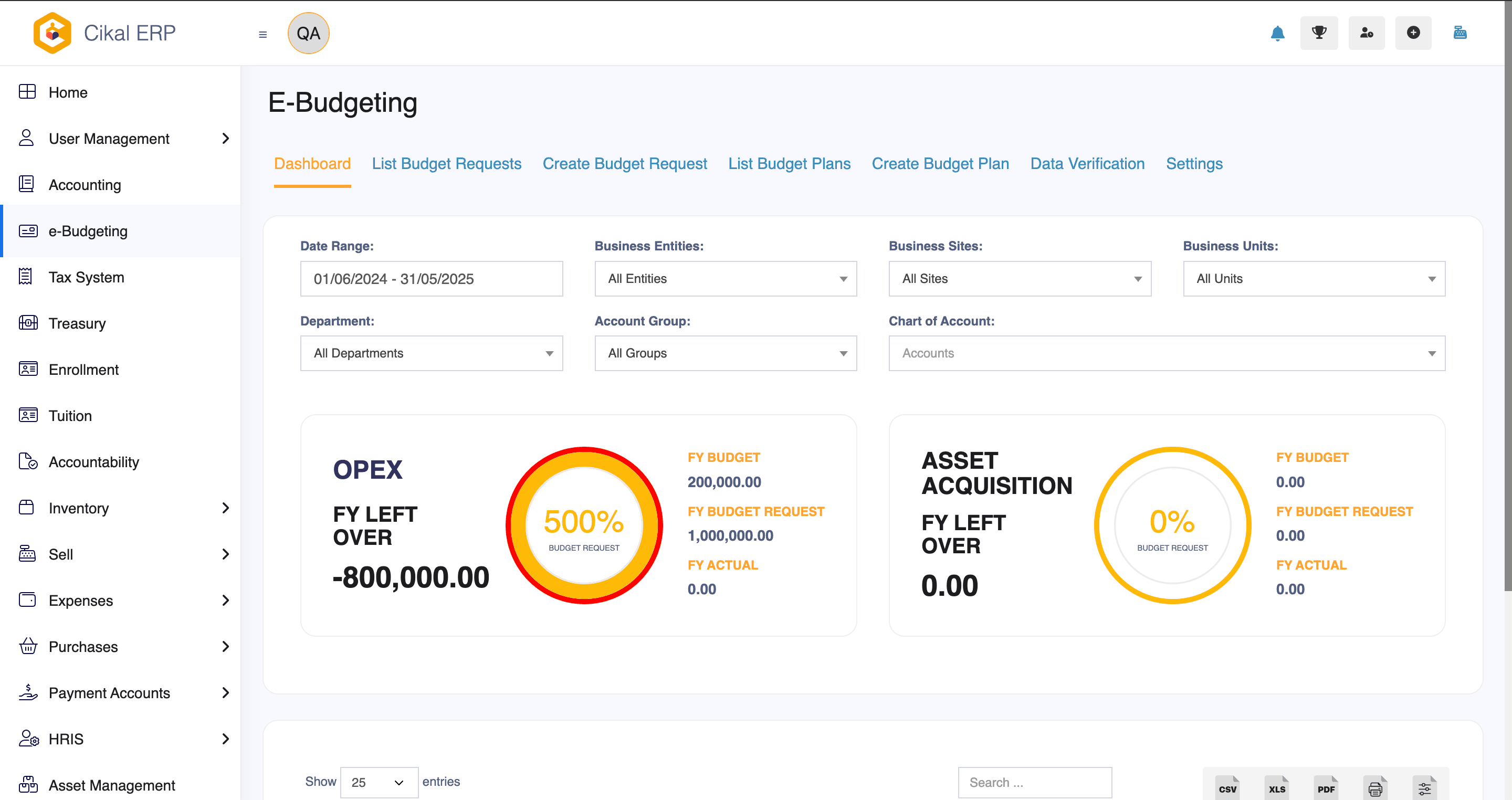Open the List Budget Requests tab
This screenshot has width=1512, height=800.
tap(447, 164)
